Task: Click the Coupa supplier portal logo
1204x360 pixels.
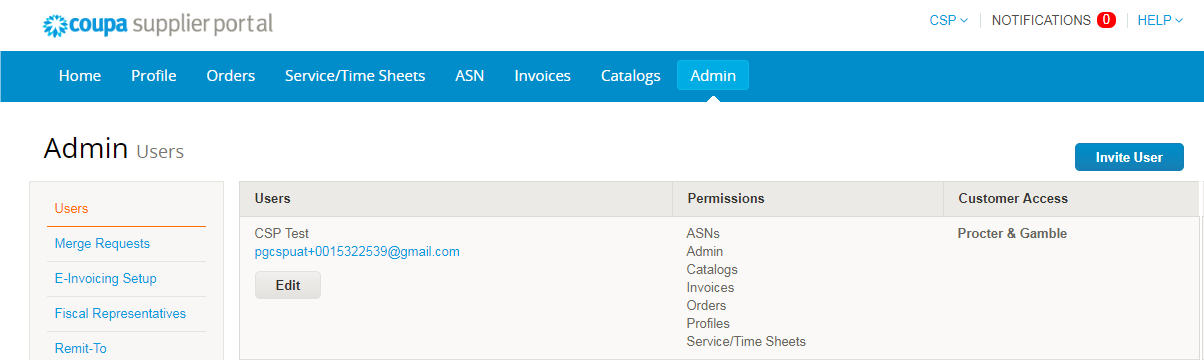Action: pyautogui.click(x=158, y=24)
